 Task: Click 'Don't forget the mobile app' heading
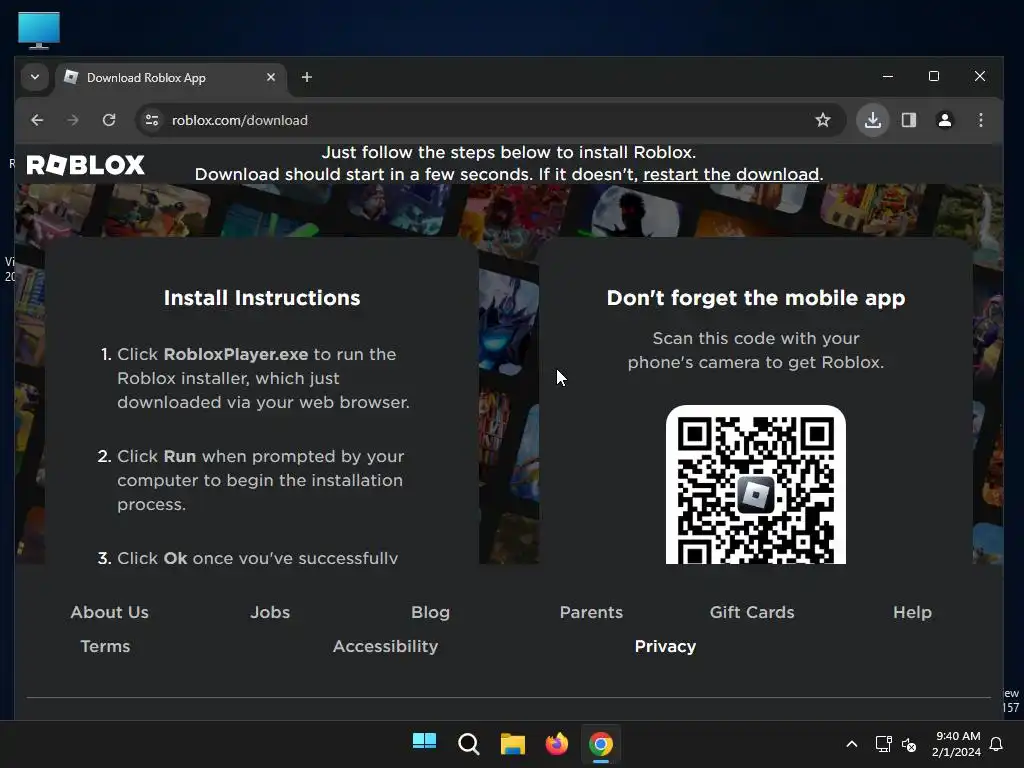pos(756,298)
